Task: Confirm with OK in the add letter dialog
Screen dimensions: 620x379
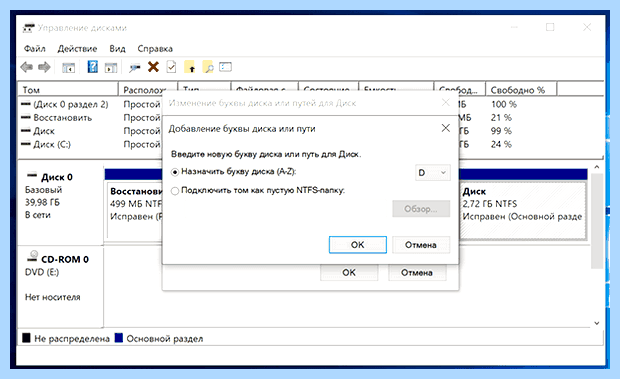Action: coord(357,245)
